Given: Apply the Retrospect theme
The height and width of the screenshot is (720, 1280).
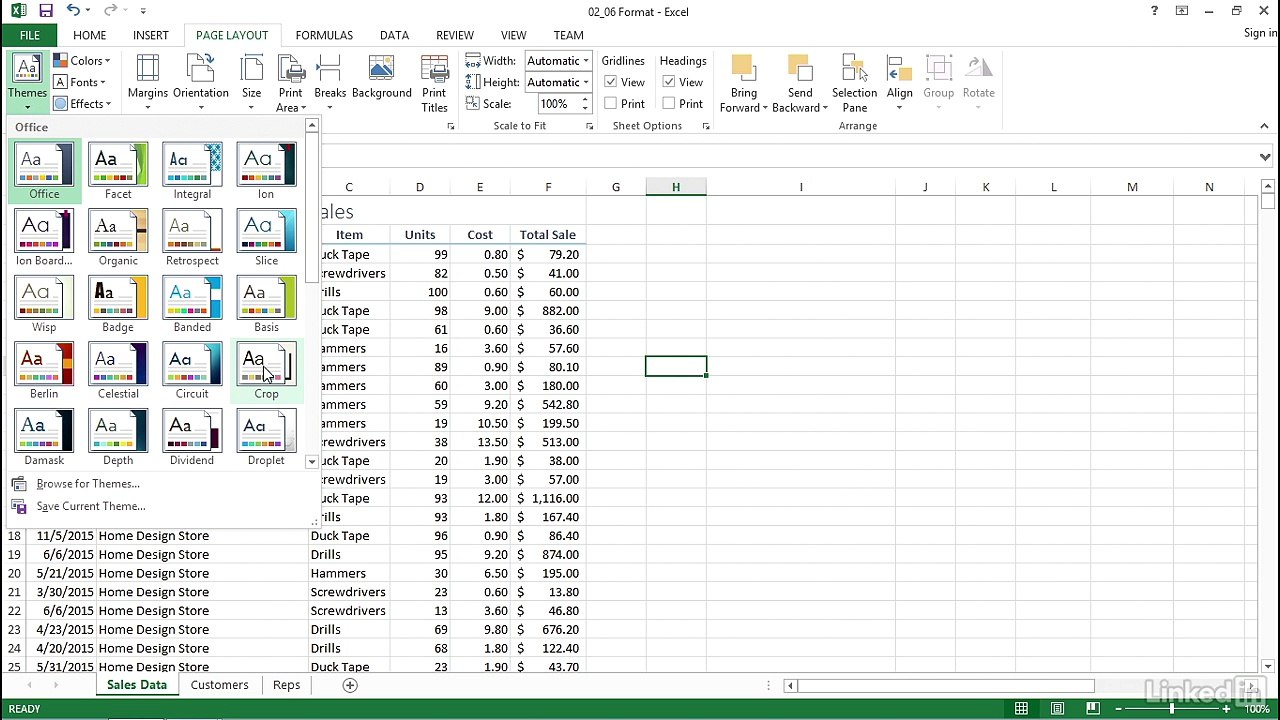Looking at the screenshot, I should [x=192, y=238].
